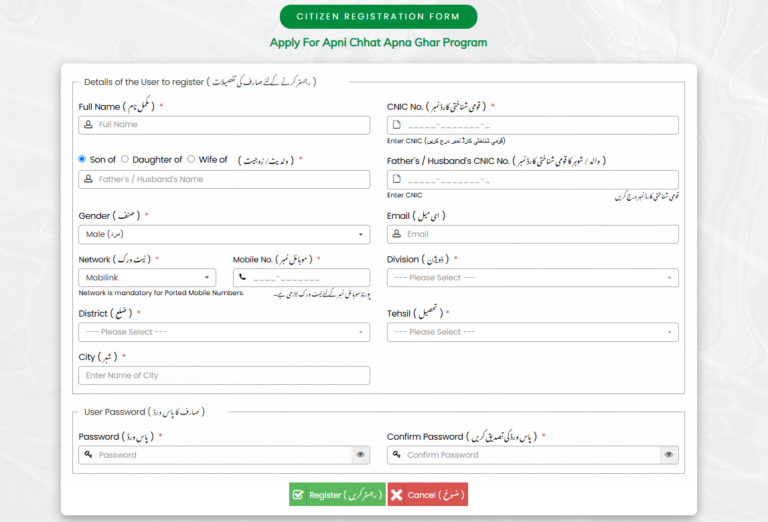Focus the CNIC No. input field
The image size is (768, 522).
[x=532, y=125]
